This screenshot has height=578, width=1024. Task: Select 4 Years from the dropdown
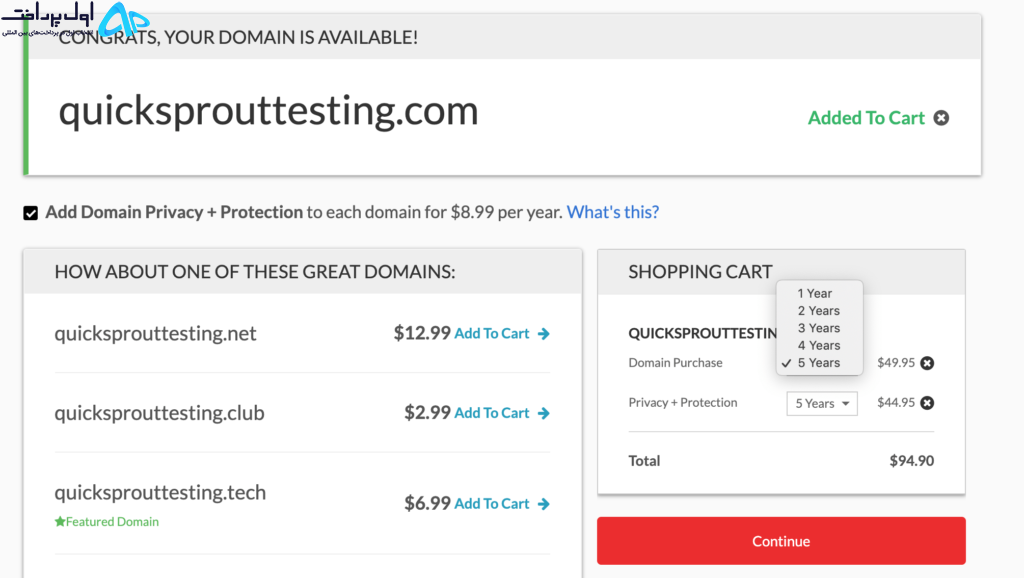820,345
